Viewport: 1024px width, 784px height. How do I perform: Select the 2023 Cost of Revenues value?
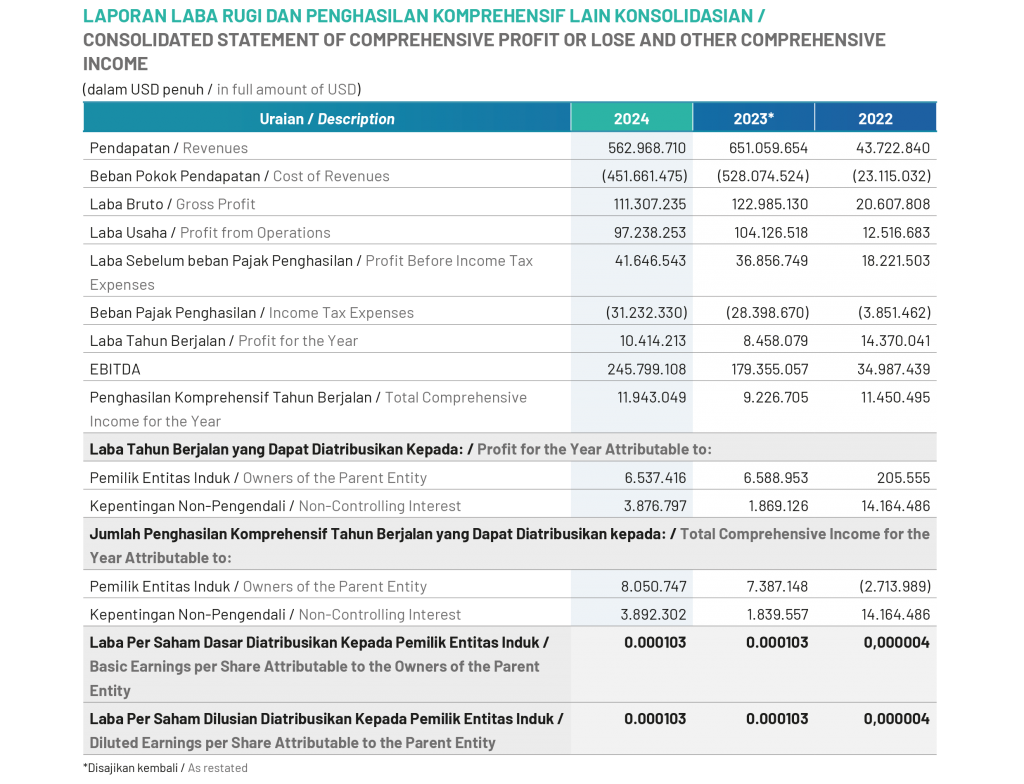click(763, 176)
